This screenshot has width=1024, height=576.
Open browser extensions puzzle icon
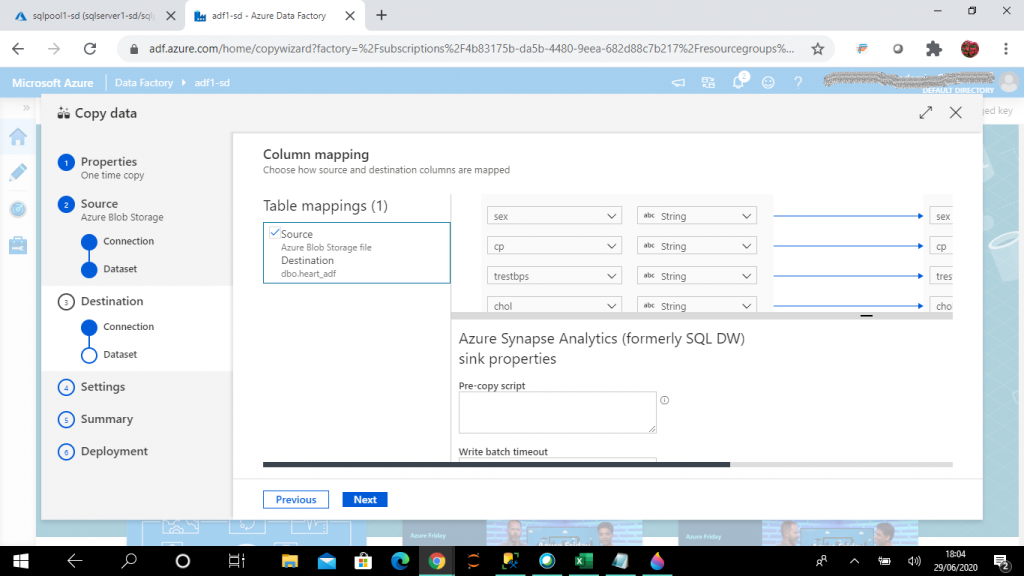(934, 48)
